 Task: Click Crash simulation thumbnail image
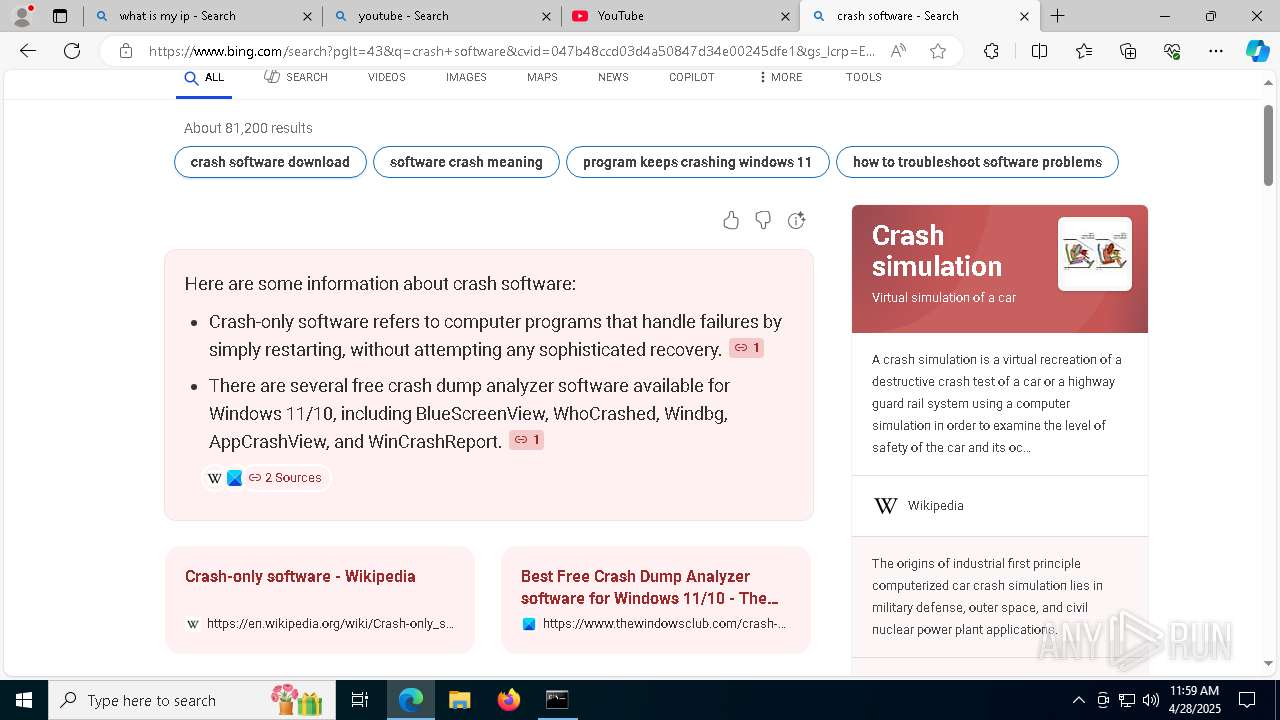coord(1095,254)
